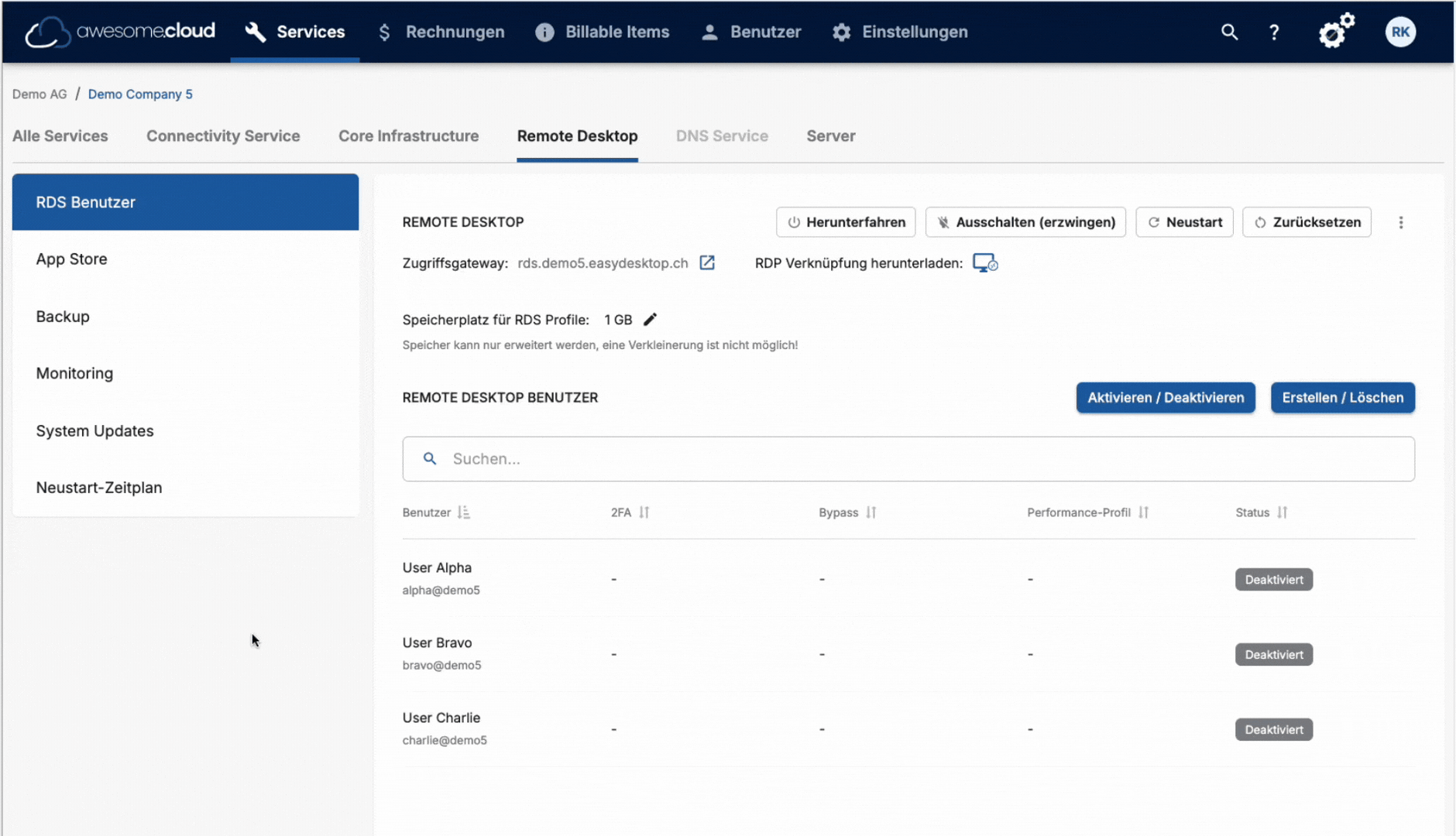The height and width of the screenshot is (836, 1456).
Task: Download the RDP shortcut monitor icon
Action: point(985,263)
